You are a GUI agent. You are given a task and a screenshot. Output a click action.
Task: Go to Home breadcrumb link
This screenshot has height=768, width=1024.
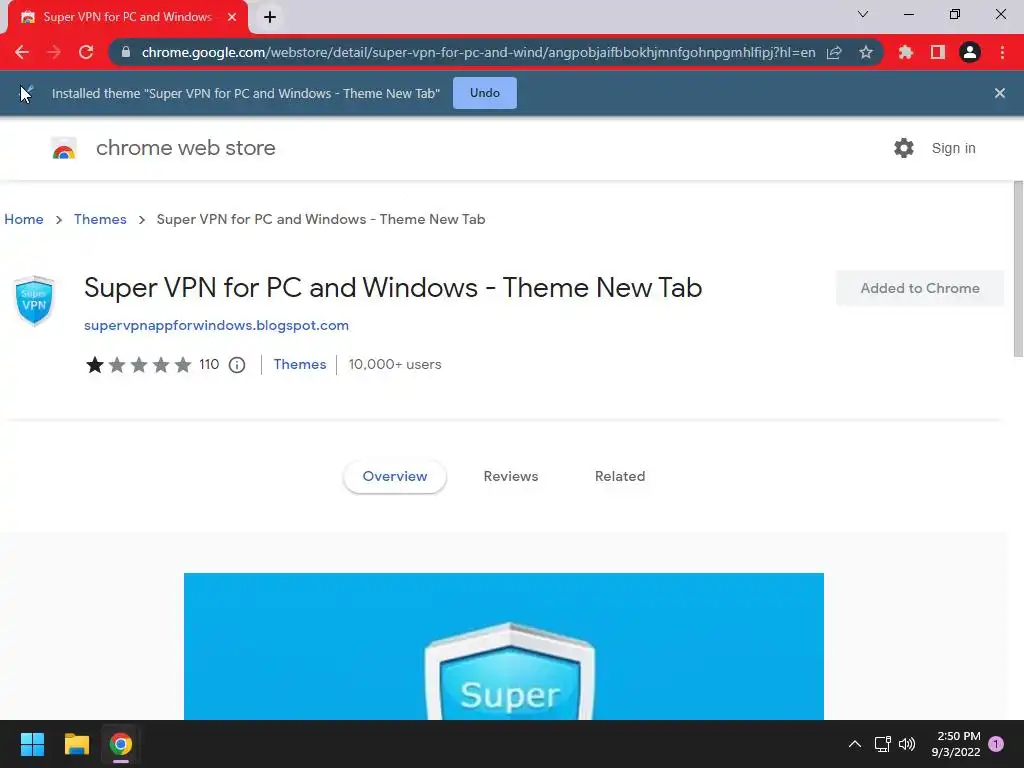24,219
